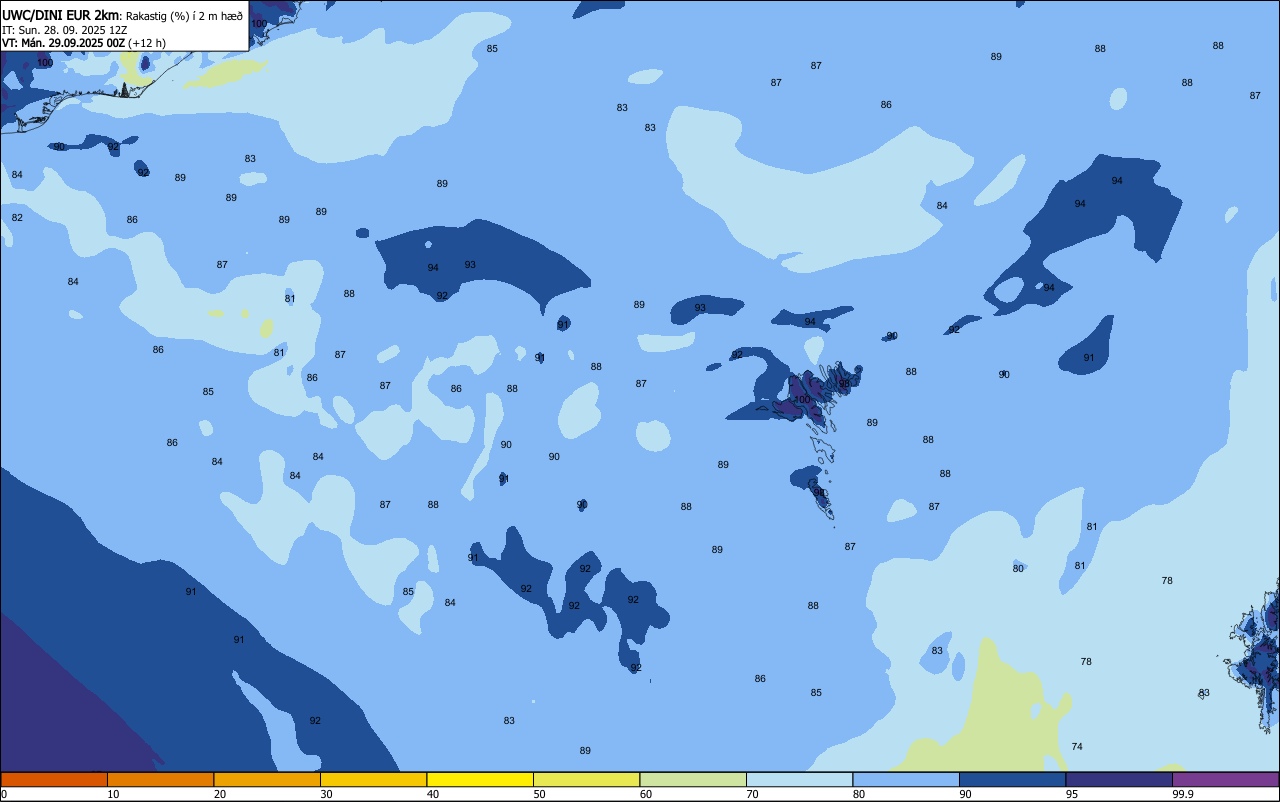
Task: Click the map title 'UWC/DINI EUR 2km'
Action: pyautogui.click(x=60, y=15)
